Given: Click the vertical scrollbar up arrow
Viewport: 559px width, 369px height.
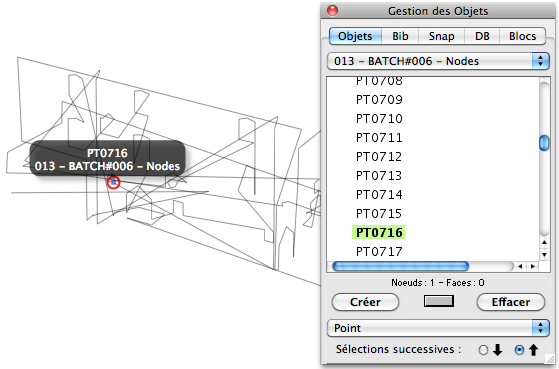Looking at the screenshot, I should 544,242.
